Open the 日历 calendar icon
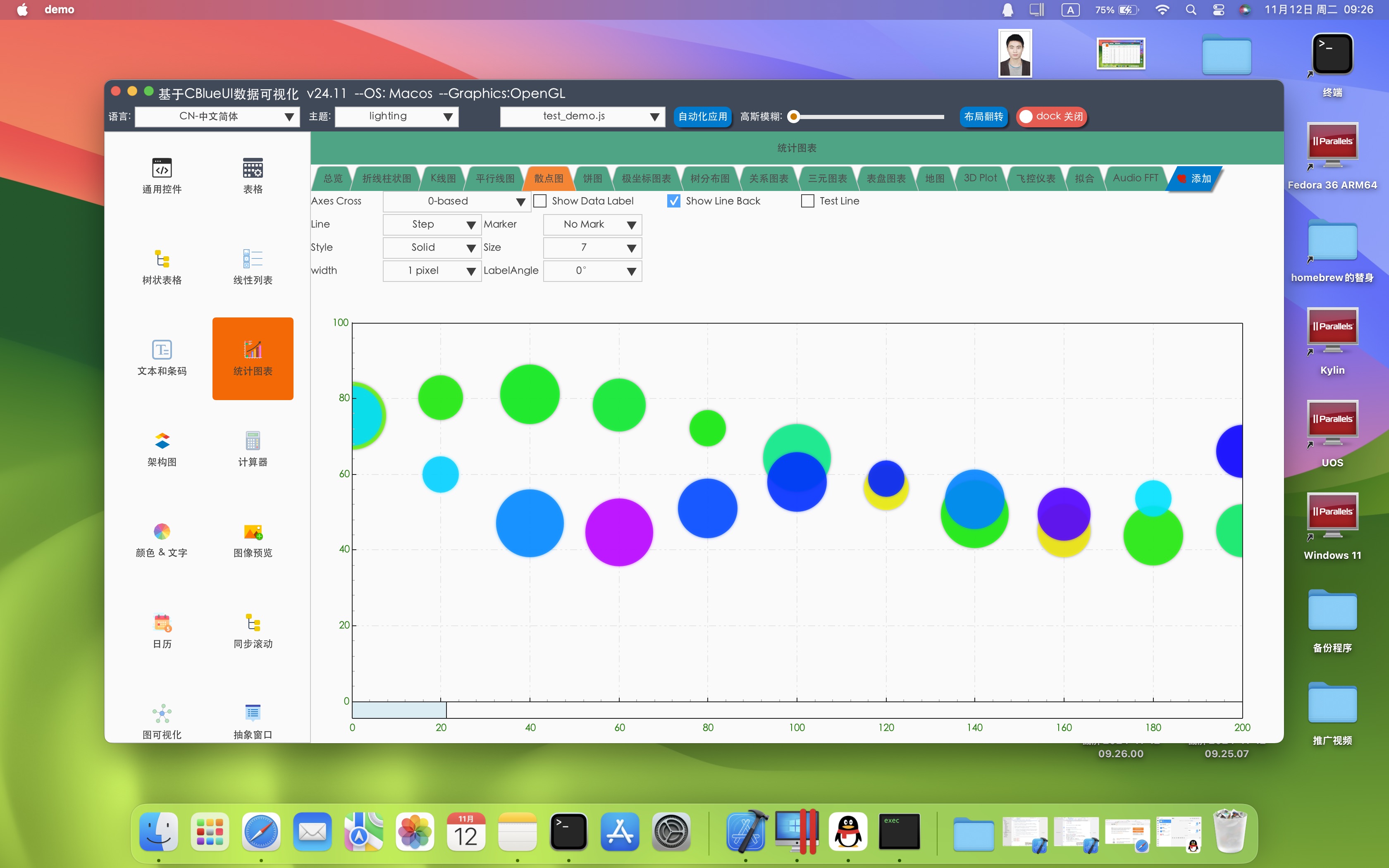The image size is (1389, 868). 162,623
